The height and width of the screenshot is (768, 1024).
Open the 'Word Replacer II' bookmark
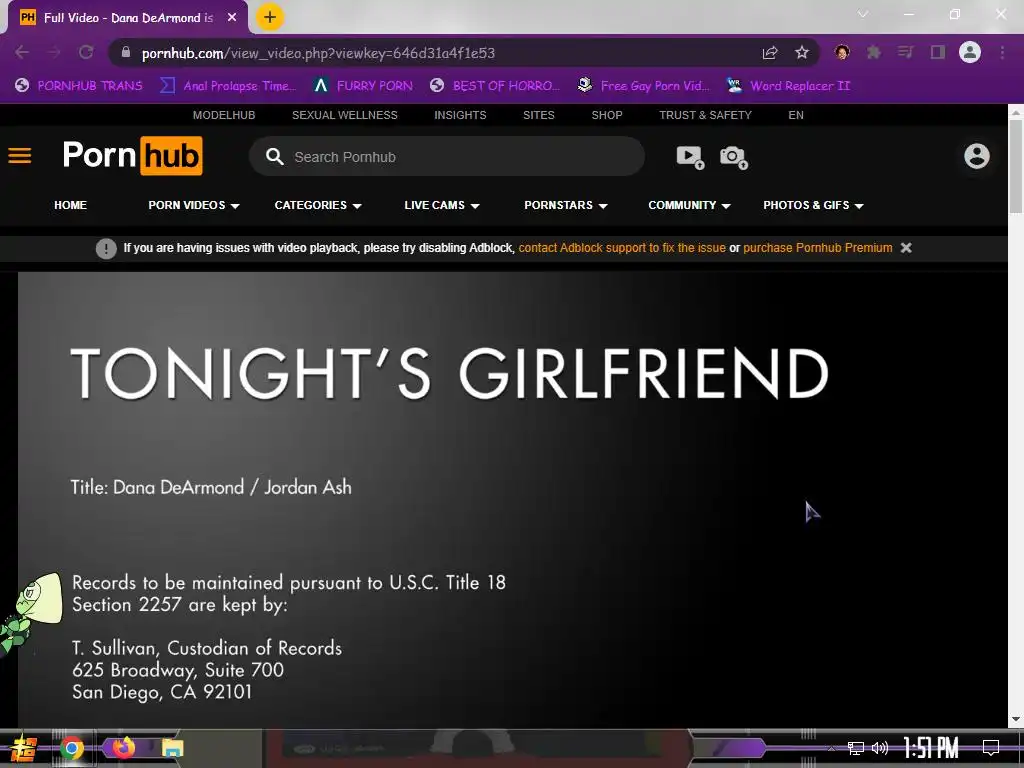pyautogui.click(x=788, y=86)
